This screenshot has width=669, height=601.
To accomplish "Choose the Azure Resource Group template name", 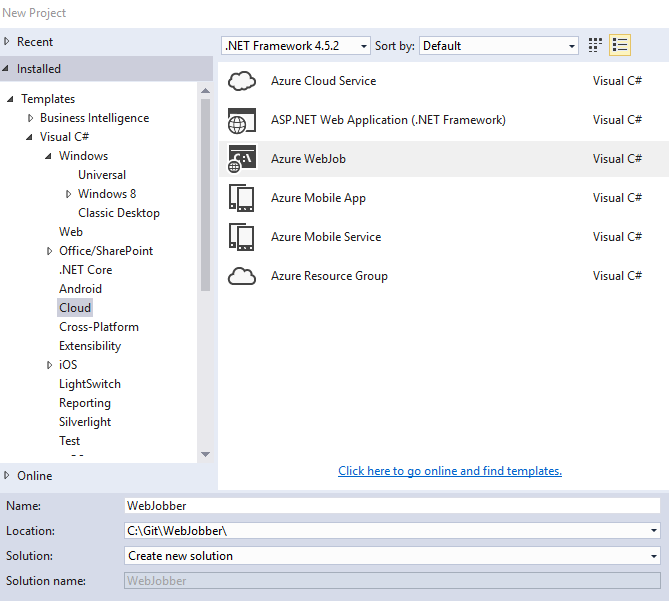I will (329, 276).
